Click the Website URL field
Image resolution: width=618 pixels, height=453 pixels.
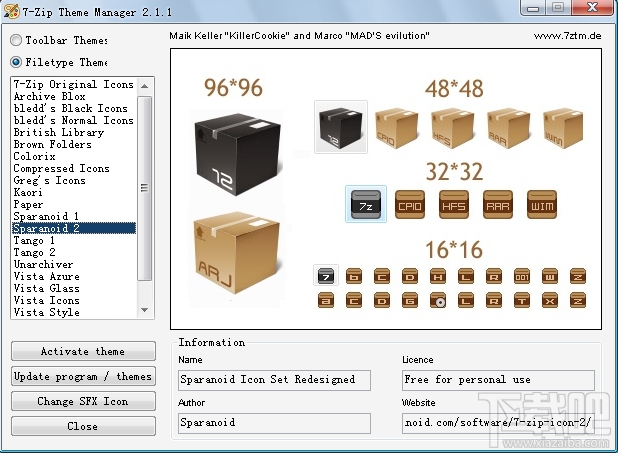[x=498, y=423]
